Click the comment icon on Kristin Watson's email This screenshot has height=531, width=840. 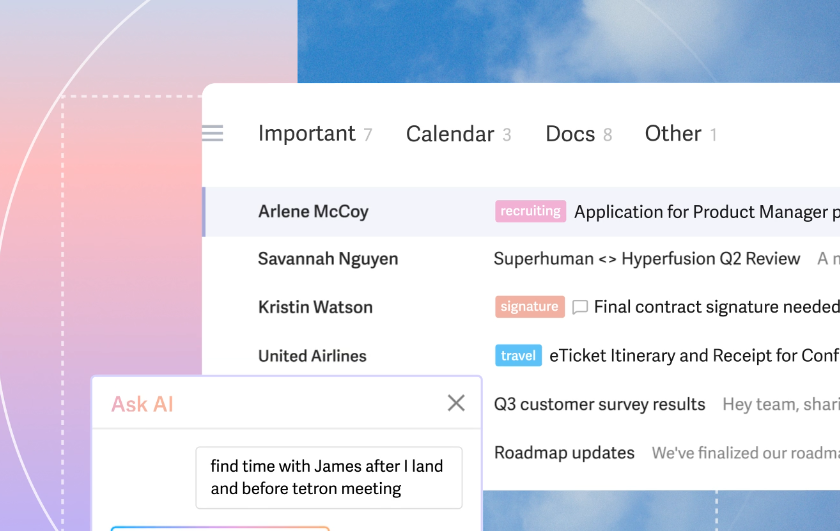click(580, 307)
